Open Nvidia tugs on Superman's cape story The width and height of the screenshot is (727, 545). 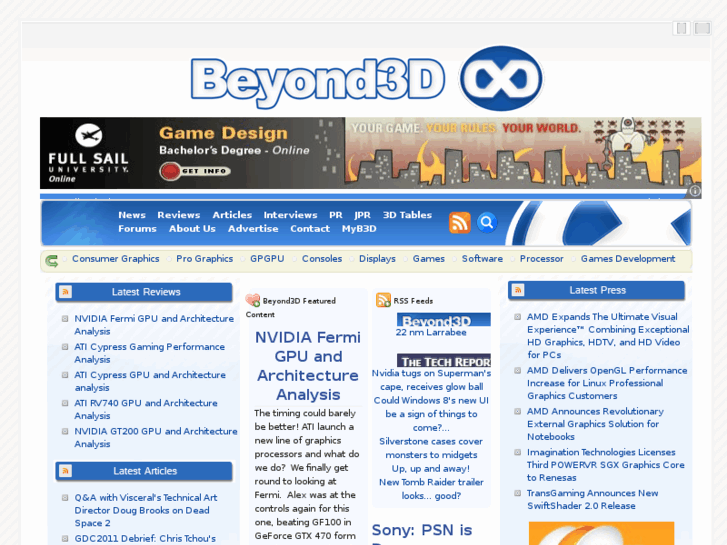431,380
